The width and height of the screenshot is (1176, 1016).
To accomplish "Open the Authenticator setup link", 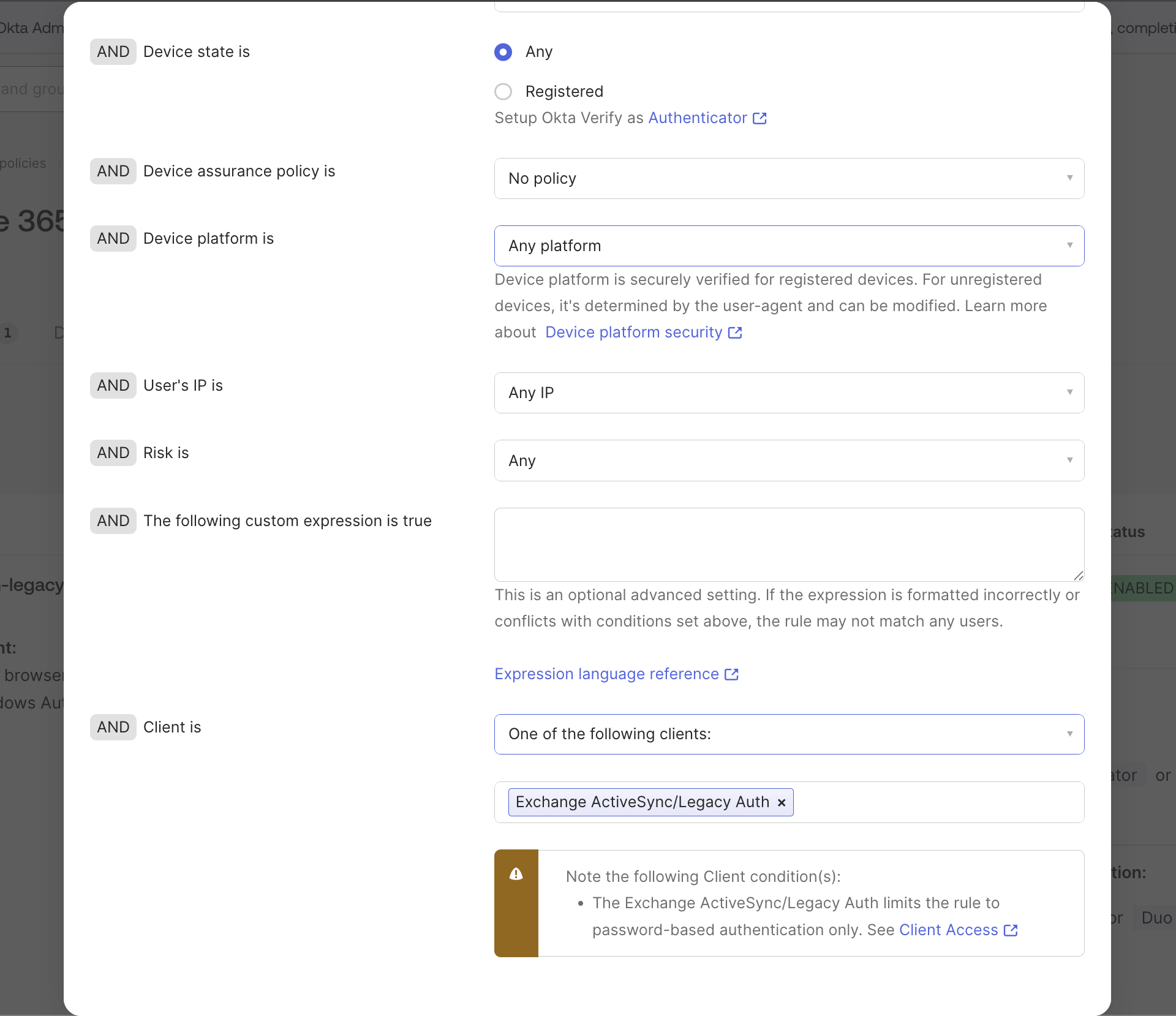I will point(698,118).
